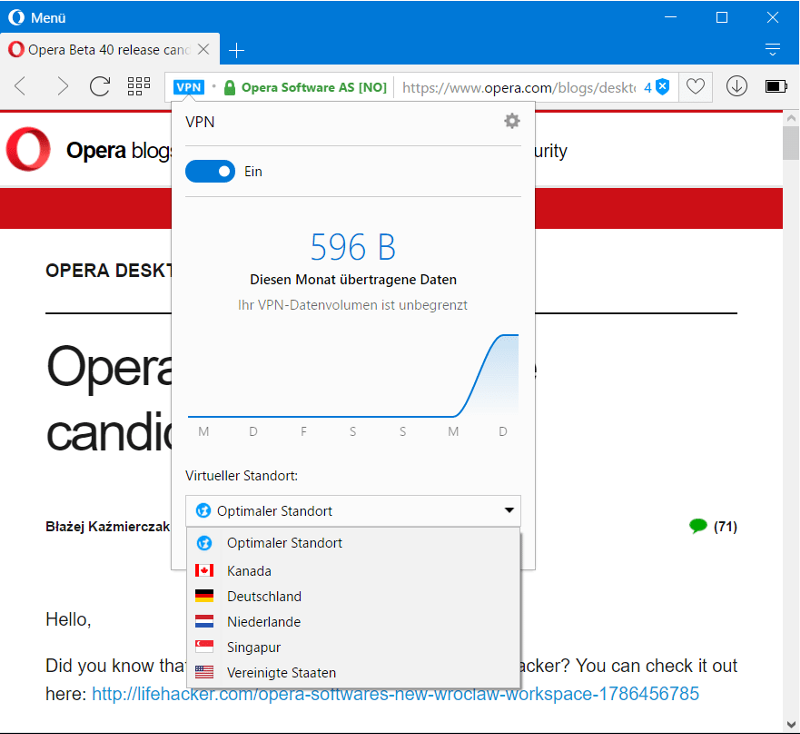The image size is (800, 734).
Task: Go back to previous page
Action: pyautogui.click(x=20, y=87)
